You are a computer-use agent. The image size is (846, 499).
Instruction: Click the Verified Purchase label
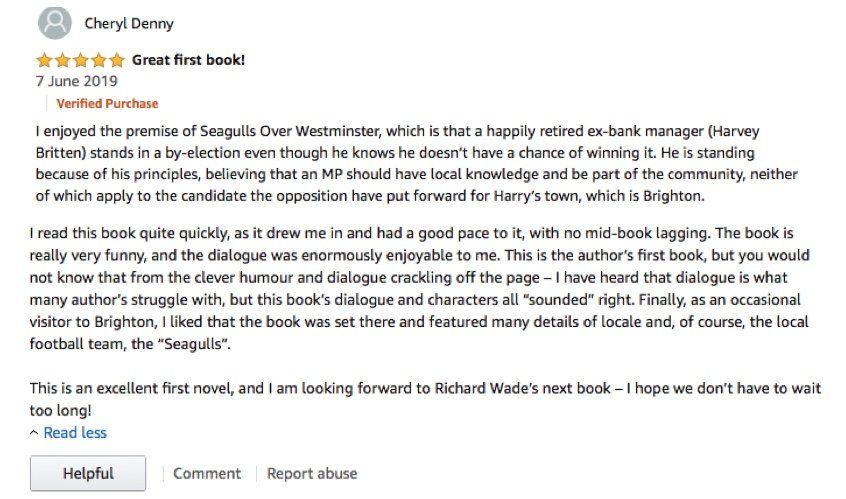pos(107,103)
